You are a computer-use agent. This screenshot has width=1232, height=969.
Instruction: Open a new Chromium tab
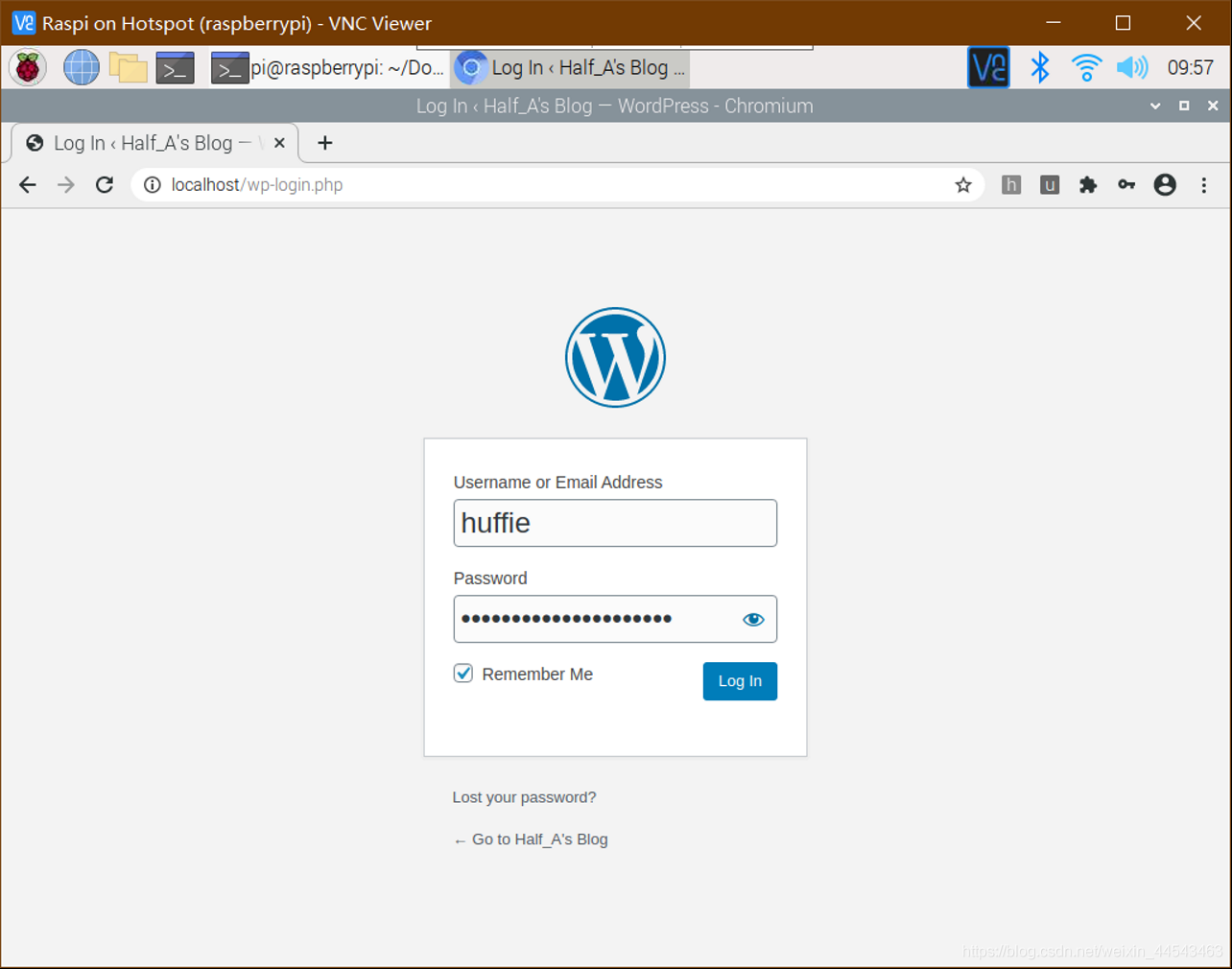point(325,143)
